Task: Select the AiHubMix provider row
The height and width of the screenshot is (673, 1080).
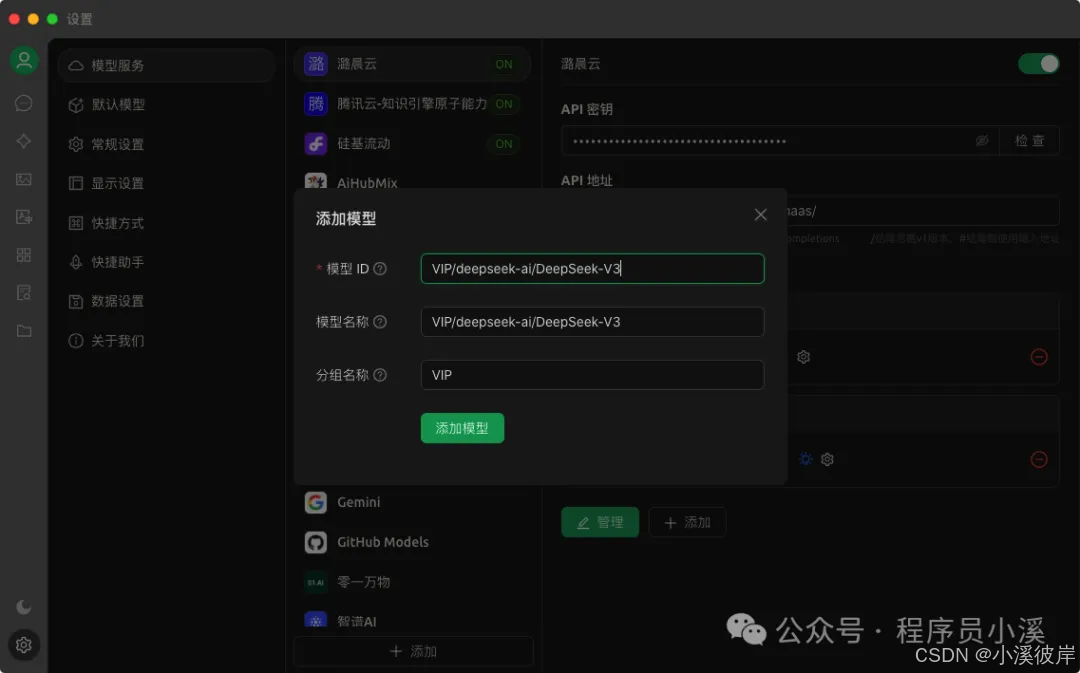Action: point(412,180)
